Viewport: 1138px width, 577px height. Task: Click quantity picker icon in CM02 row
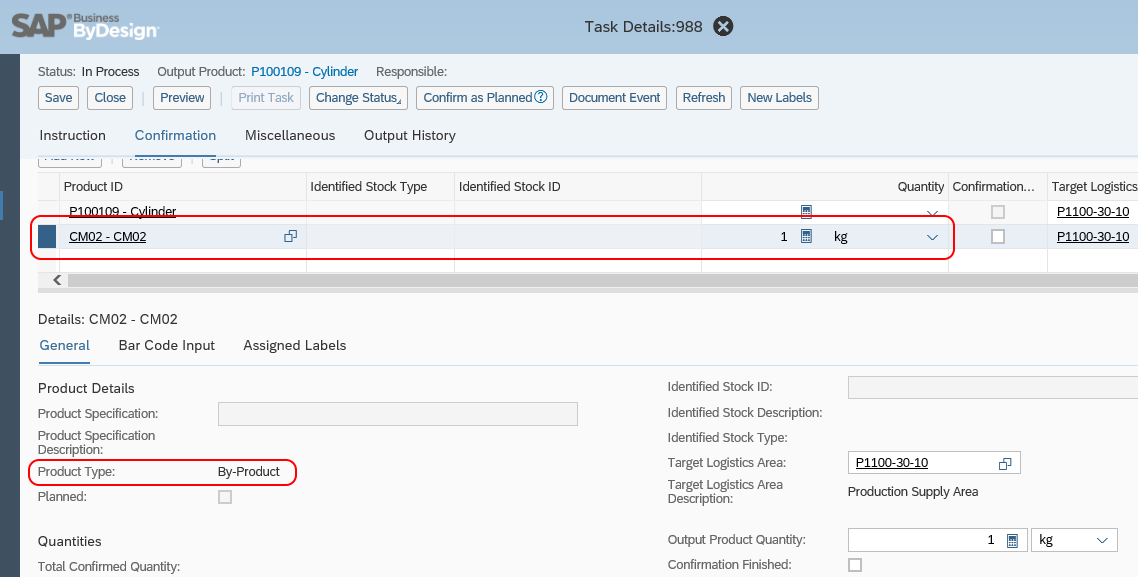click(x=806, y=236)
